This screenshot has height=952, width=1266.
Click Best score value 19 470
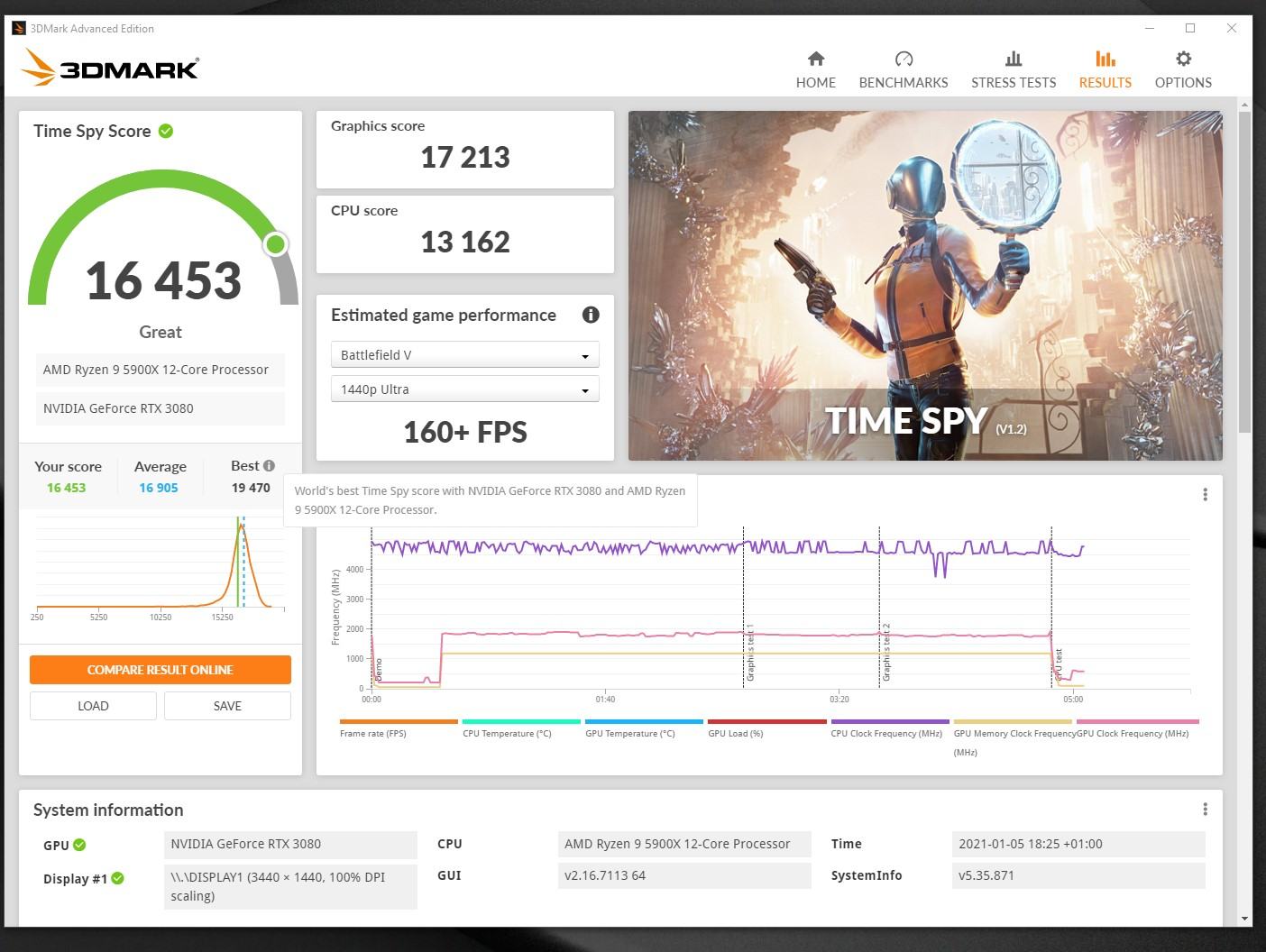(x=251, y=488)
